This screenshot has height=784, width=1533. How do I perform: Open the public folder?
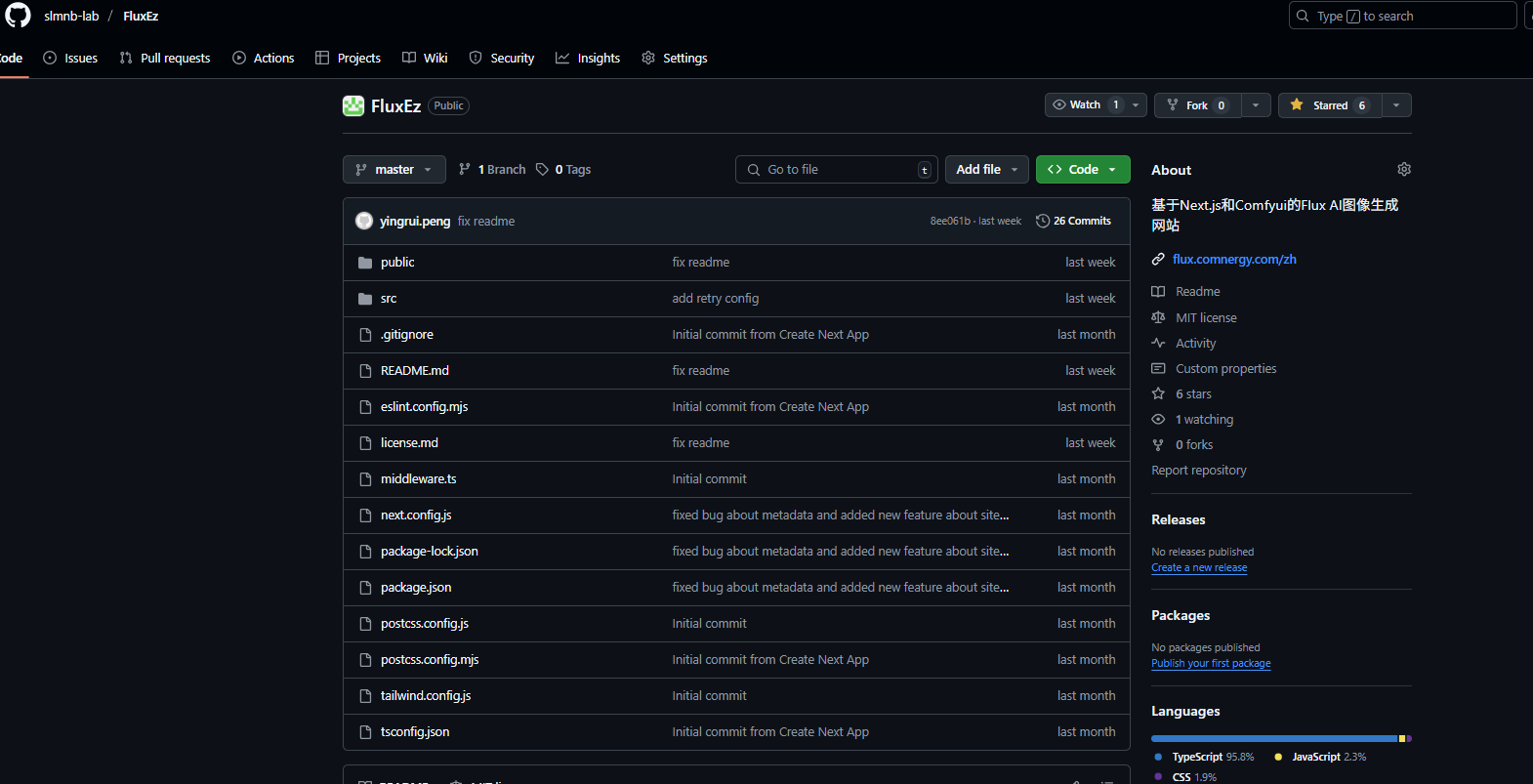(x=397, y=263)
